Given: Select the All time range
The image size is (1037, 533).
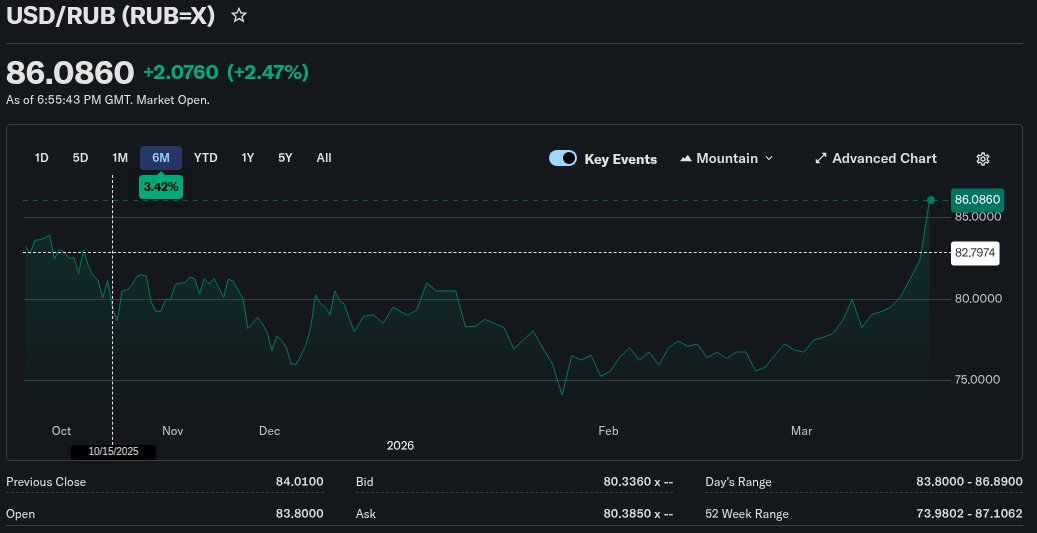Looking at the screenshot, I should click(x=324, y=158).
